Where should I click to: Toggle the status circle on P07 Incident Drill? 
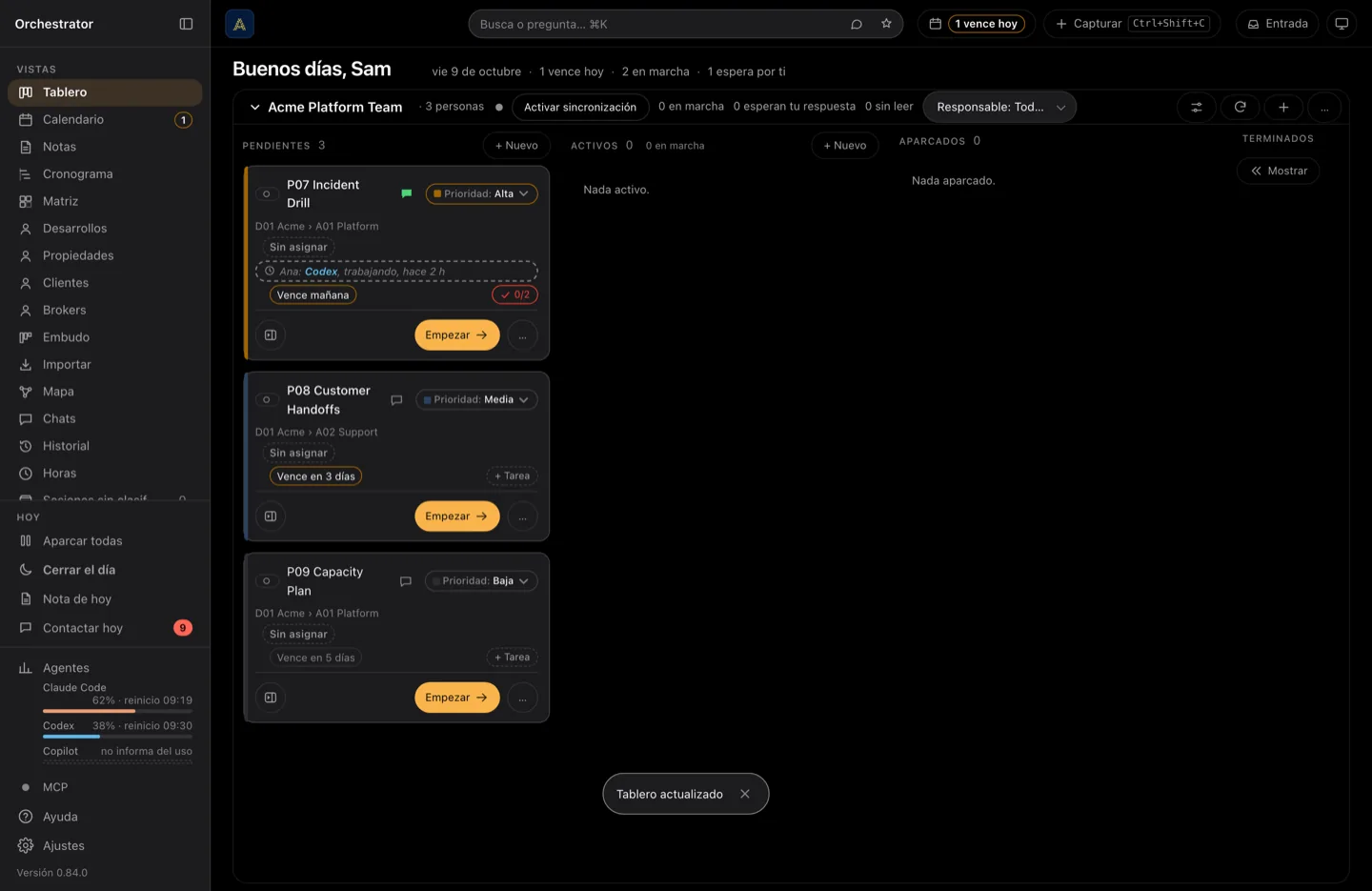[267, 193]
